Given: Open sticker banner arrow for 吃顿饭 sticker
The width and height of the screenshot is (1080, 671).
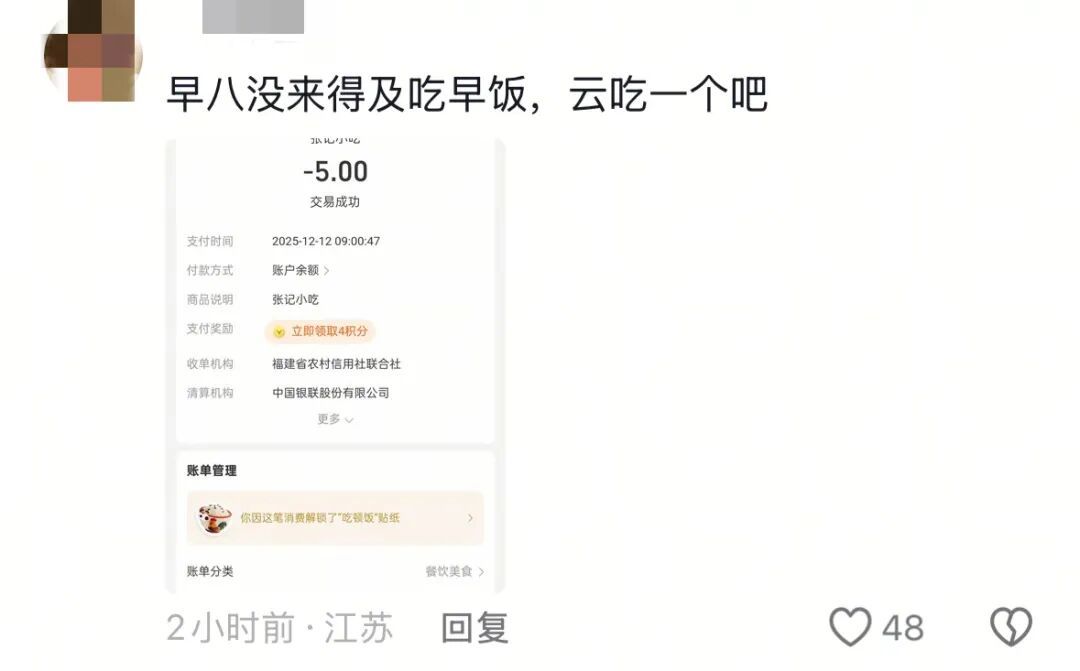Looking at the screenshot, I should 470,518.
